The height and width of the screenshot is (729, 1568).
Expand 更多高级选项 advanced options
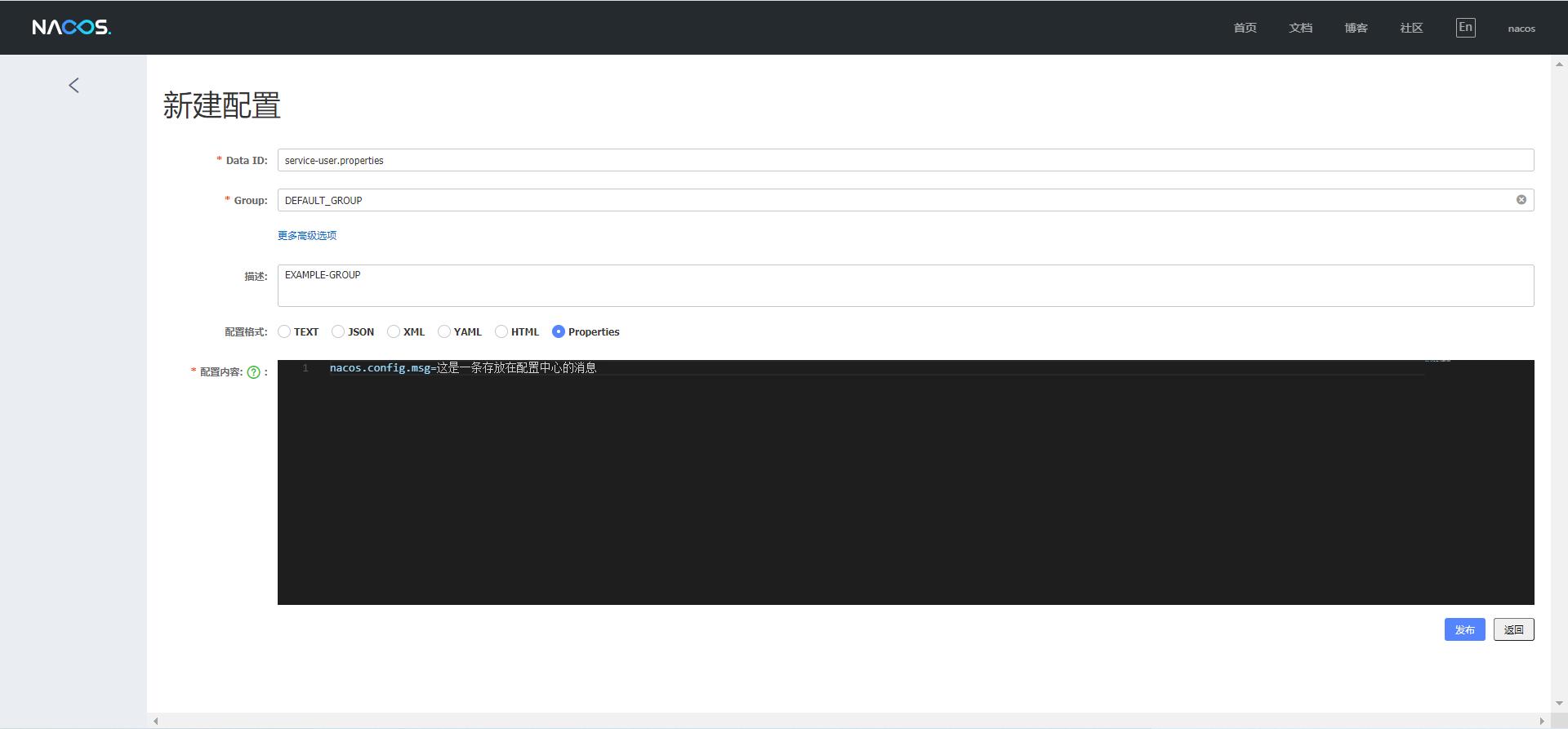tap(307, 236)
